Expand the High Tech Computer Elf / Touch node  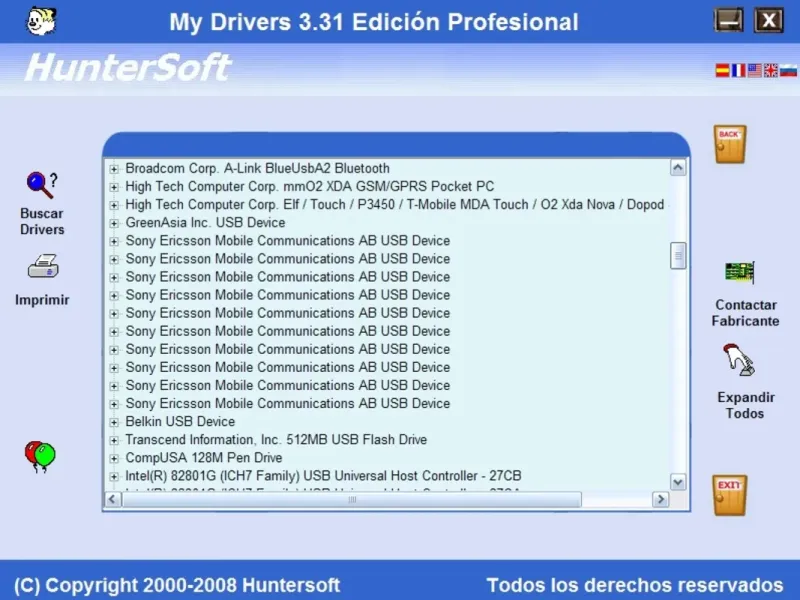[x=114, y=205]
